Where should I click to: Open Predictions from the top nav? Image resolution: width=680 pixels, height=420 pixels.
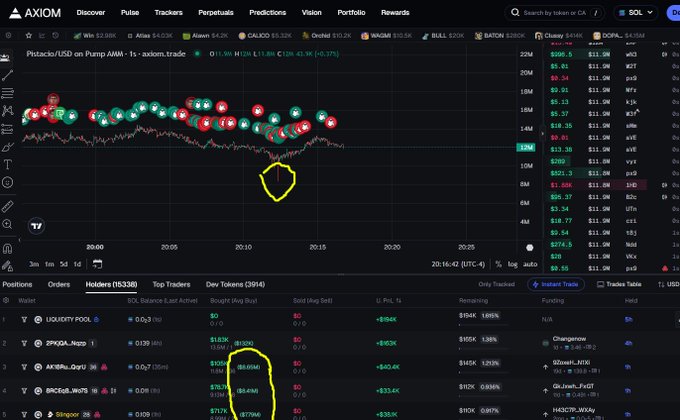click(267, 13)
